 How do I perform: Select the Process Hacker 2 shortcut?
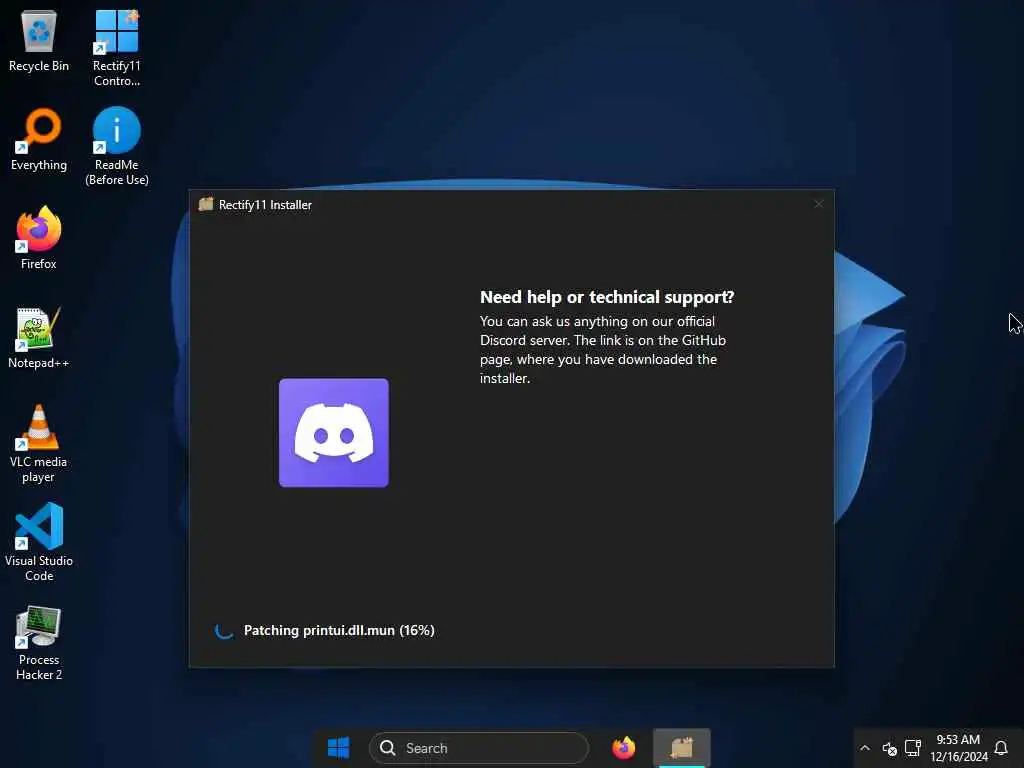click(x=39, y=643)
